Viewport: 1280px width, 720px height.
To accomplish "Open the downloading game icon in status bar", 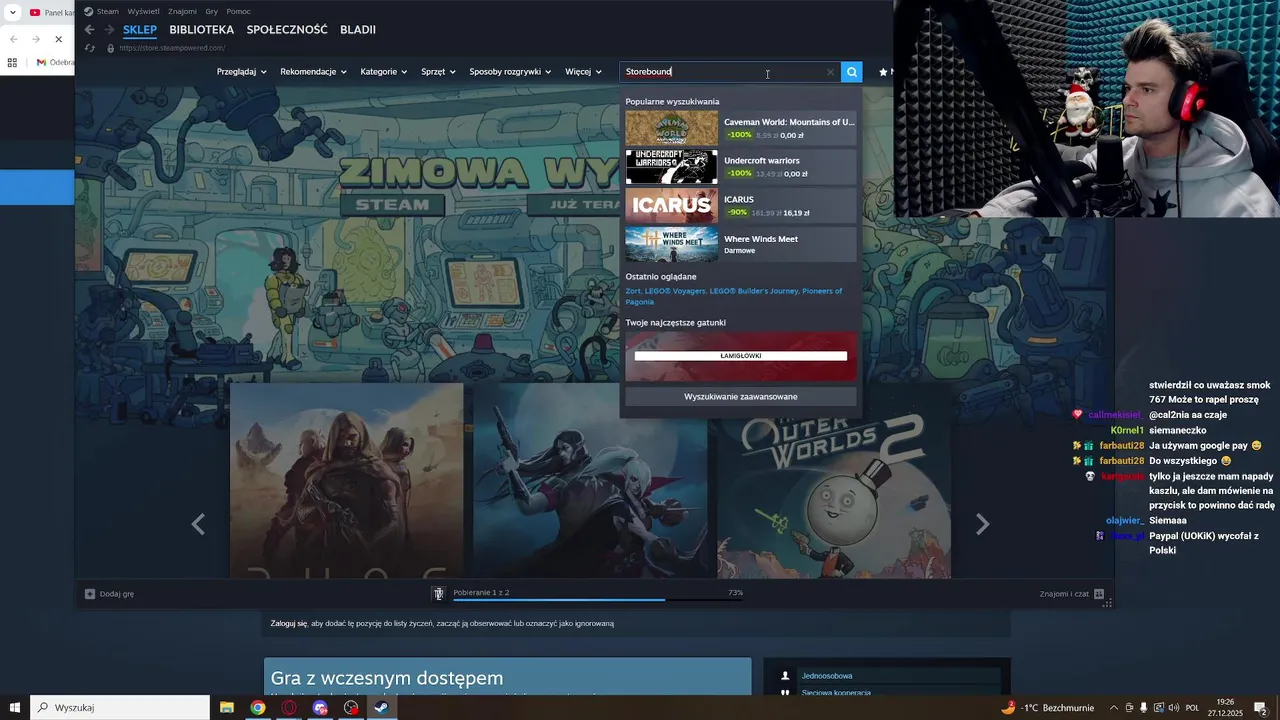I will click(x=438, y=593).
